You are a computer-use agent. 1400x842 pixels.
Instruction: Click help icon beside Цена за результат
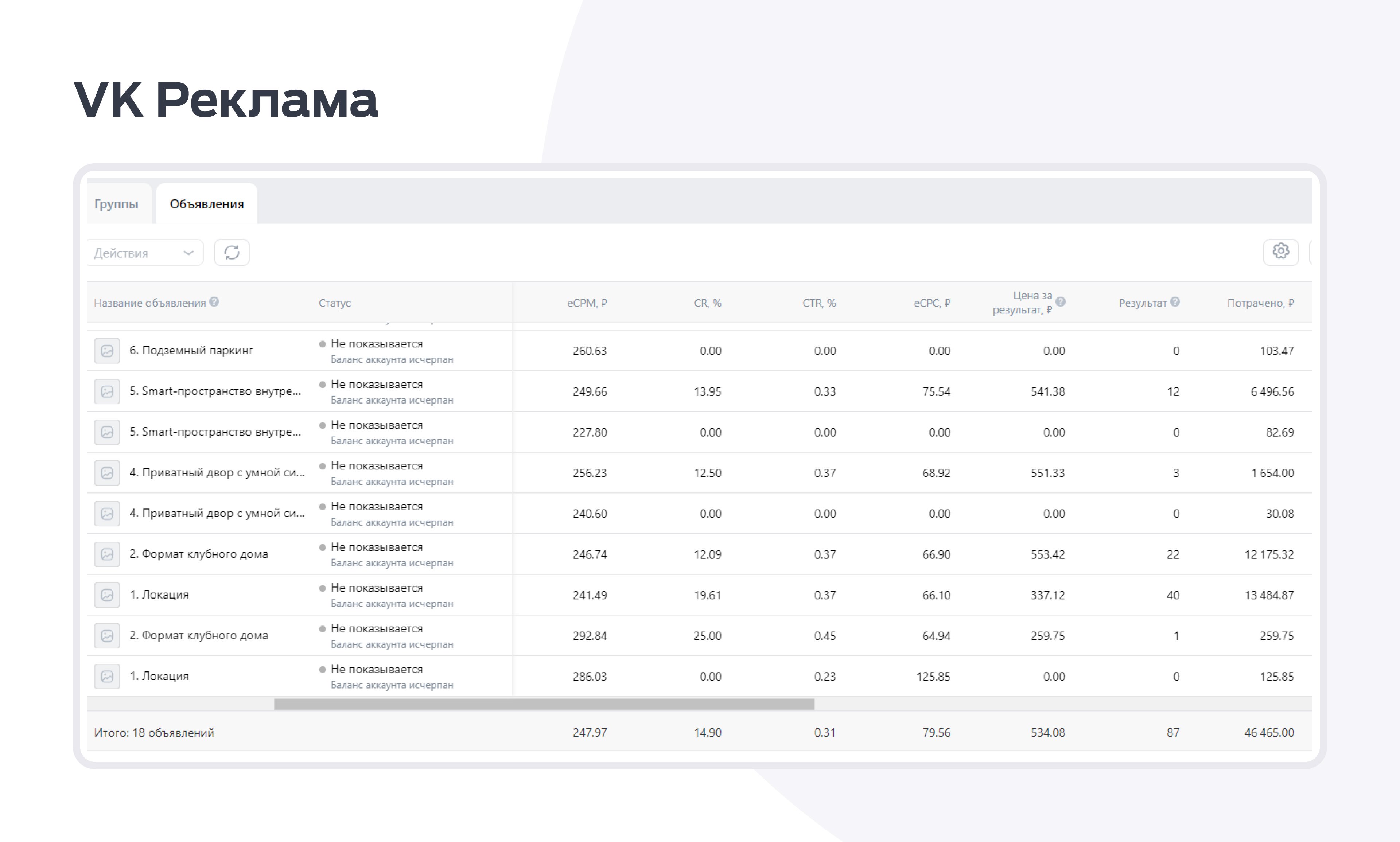(x=1060, y=302)
